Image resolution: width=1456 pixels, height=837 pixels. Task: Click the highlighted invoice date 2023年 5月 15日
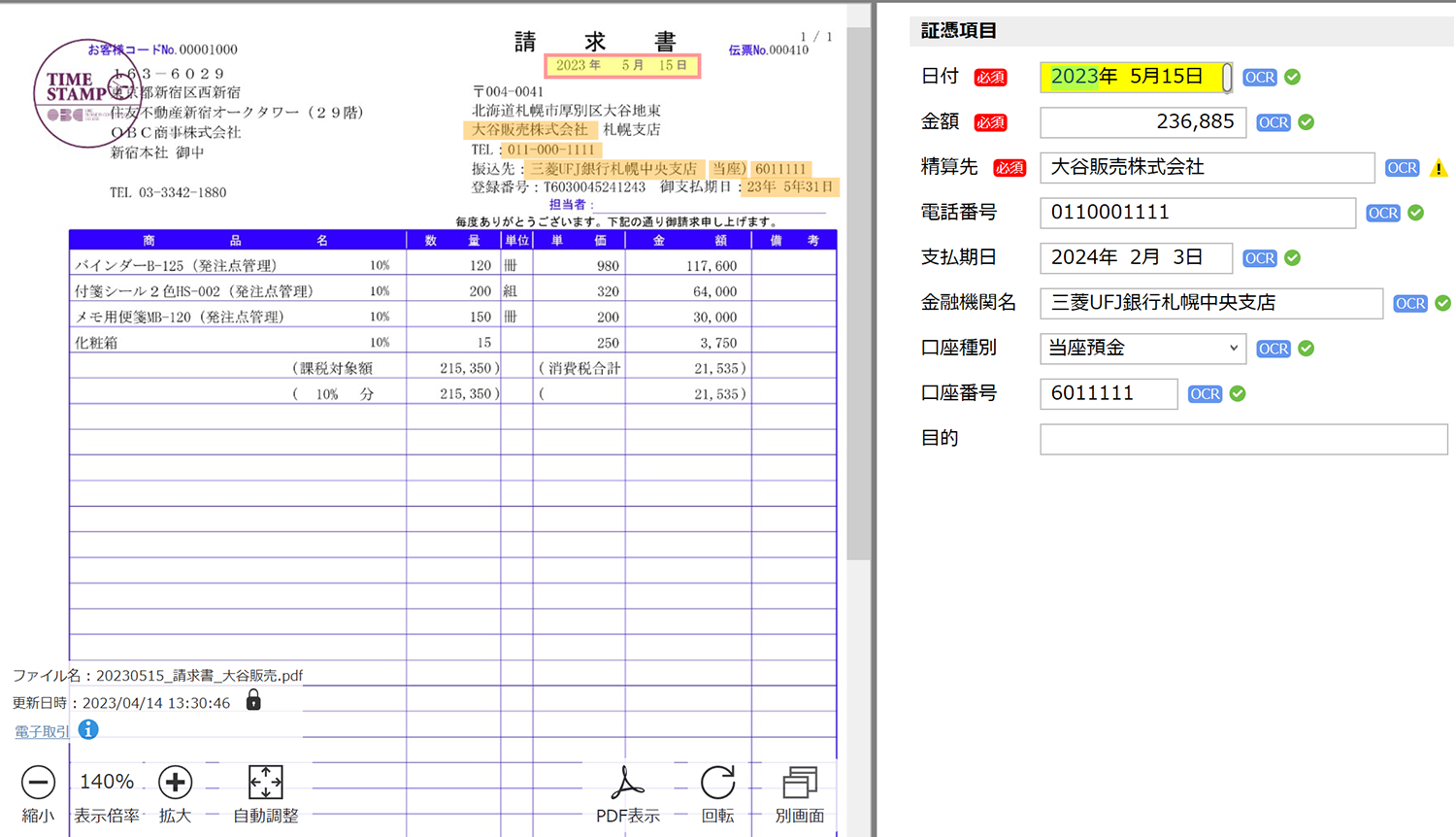[622, 65]
